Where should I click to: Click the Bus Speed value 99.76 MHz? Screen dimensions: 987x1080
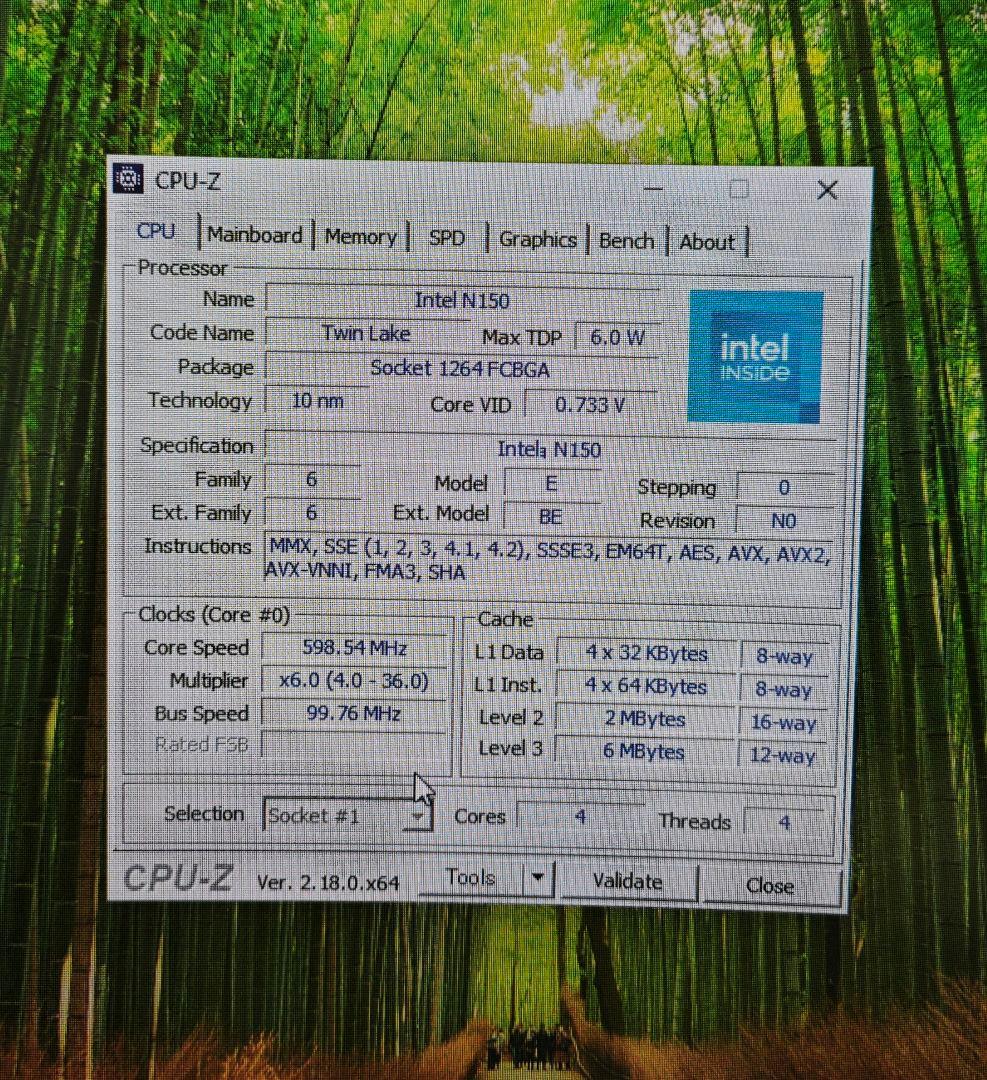point(353,713)
